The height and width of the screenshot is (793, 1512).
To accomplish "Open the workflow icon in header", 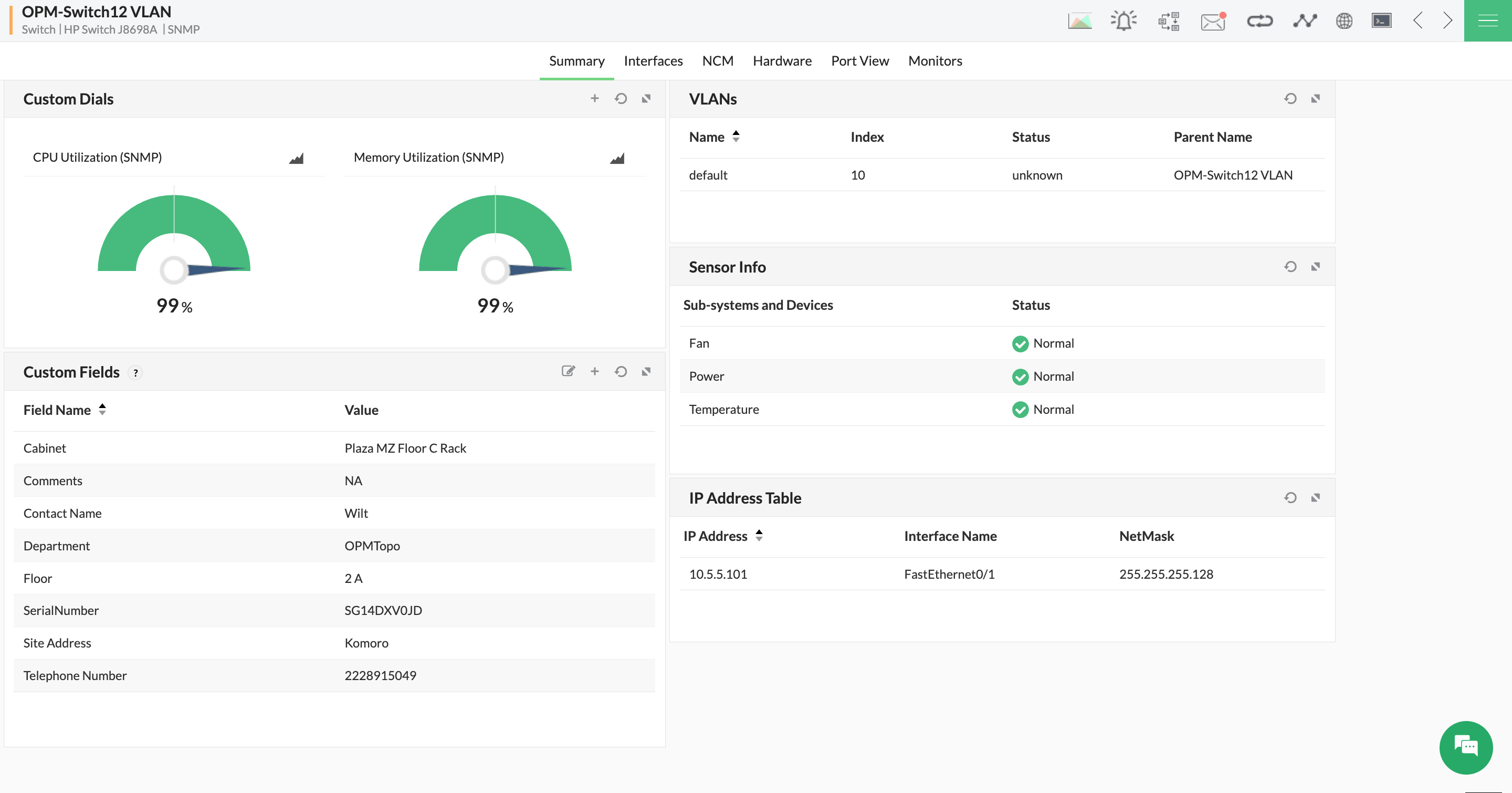I will point(1168,21).
